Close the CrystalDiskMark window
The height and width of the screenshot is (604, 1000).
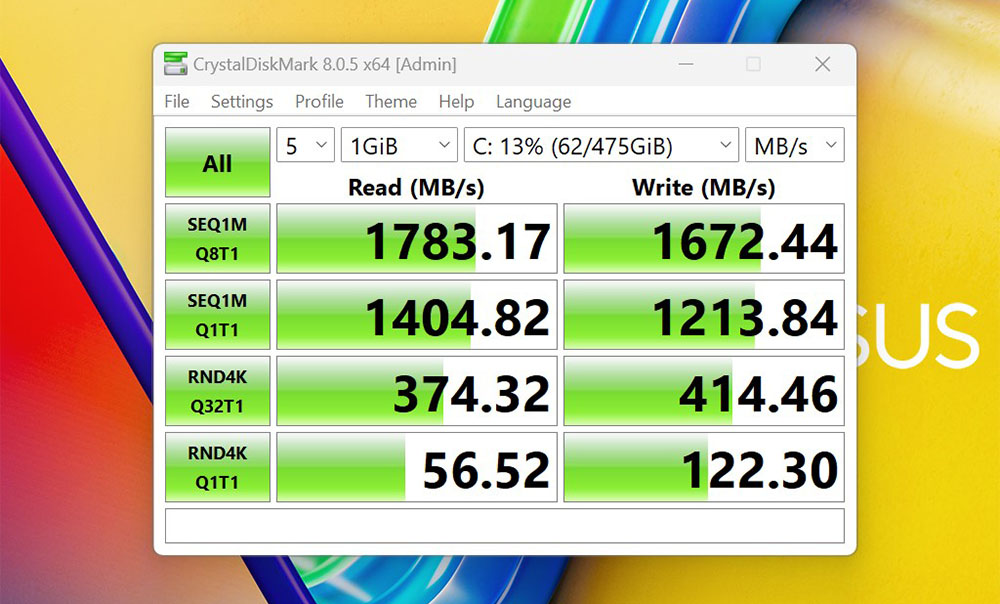[823, 64]
